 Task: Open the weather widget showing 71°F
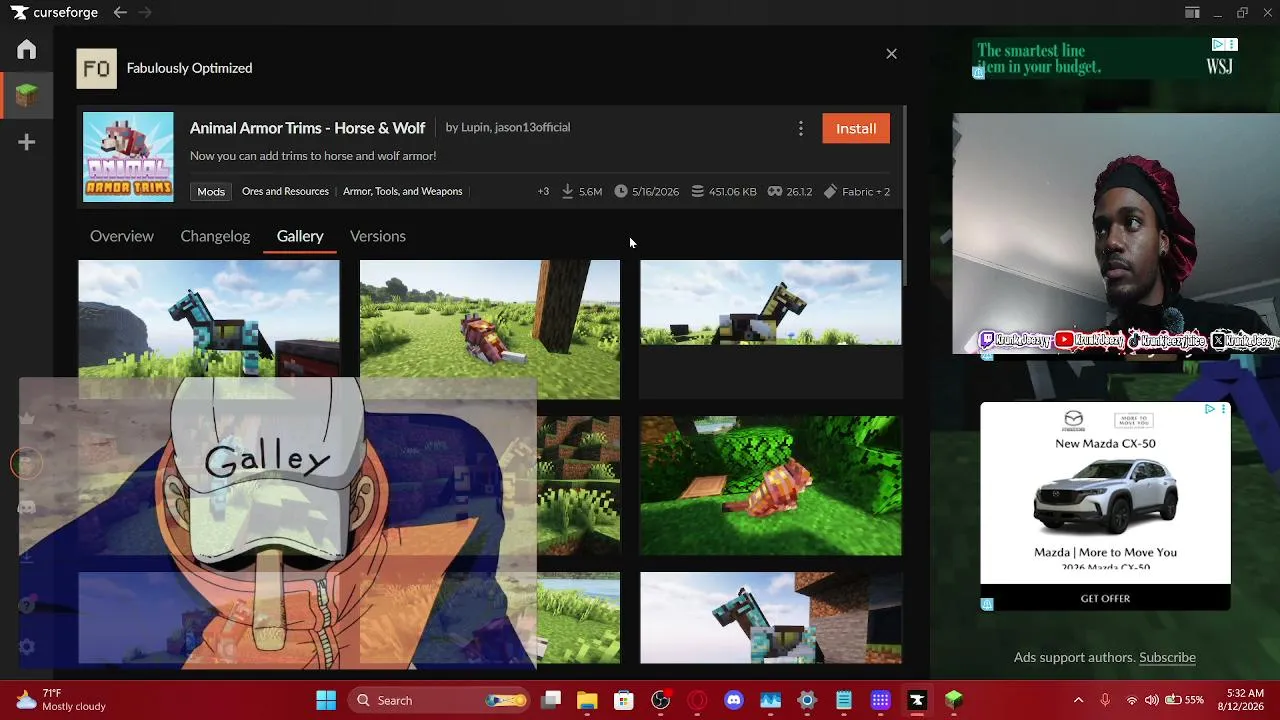click(x=62, y=700)
